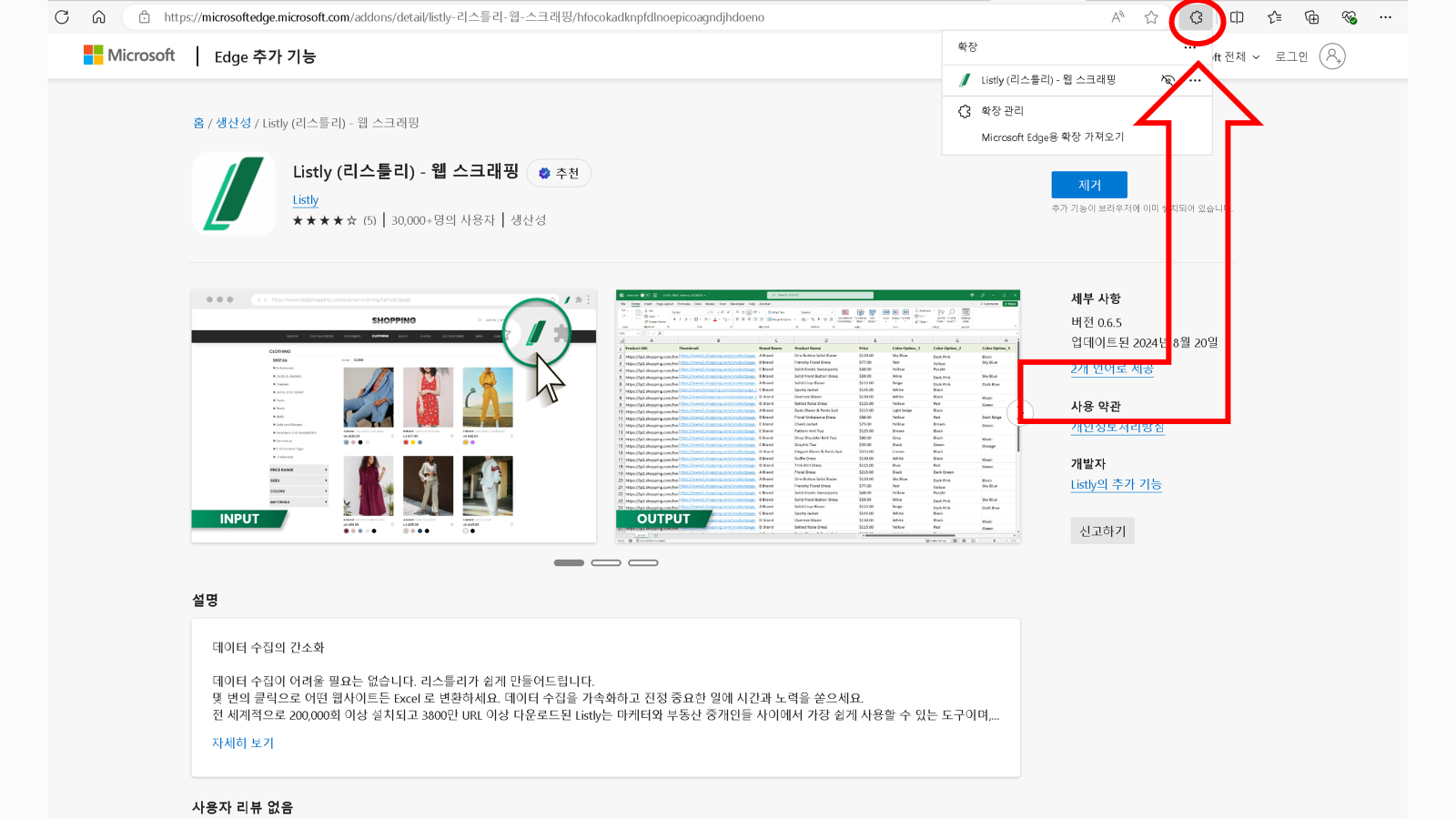Click the profile avatar icon

click(1332, 56)
